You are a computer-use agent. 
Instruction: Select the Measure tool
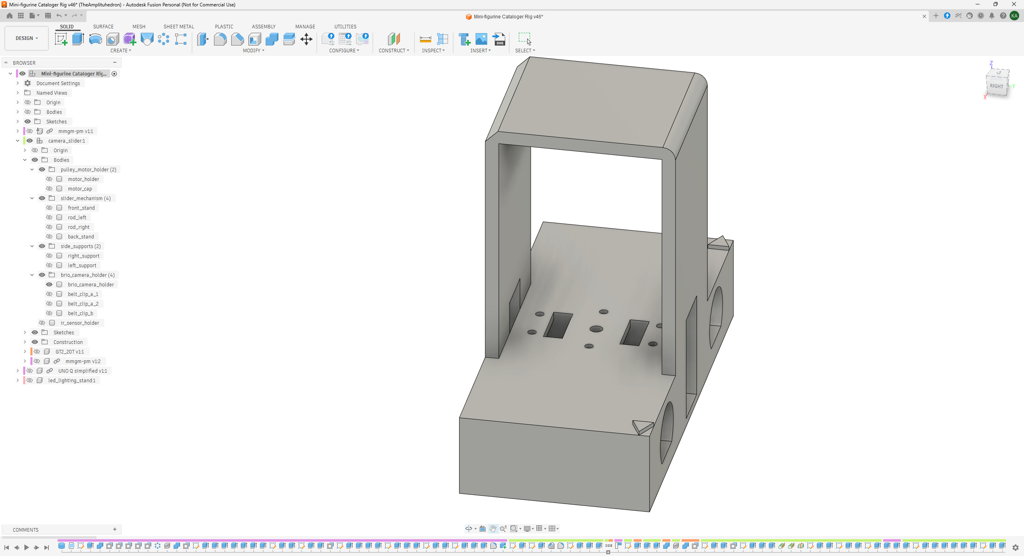tap(425, 39)
